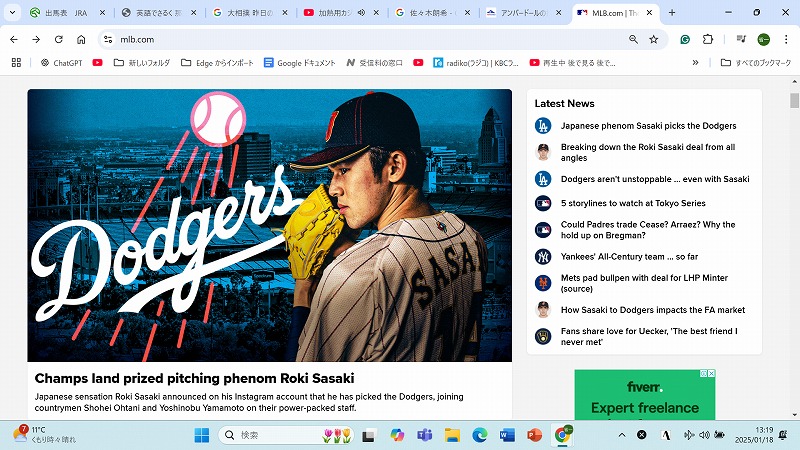Open the YouTube bookmark beside ChatGPT
Screen dimensions: 800x450
[97, 63]
